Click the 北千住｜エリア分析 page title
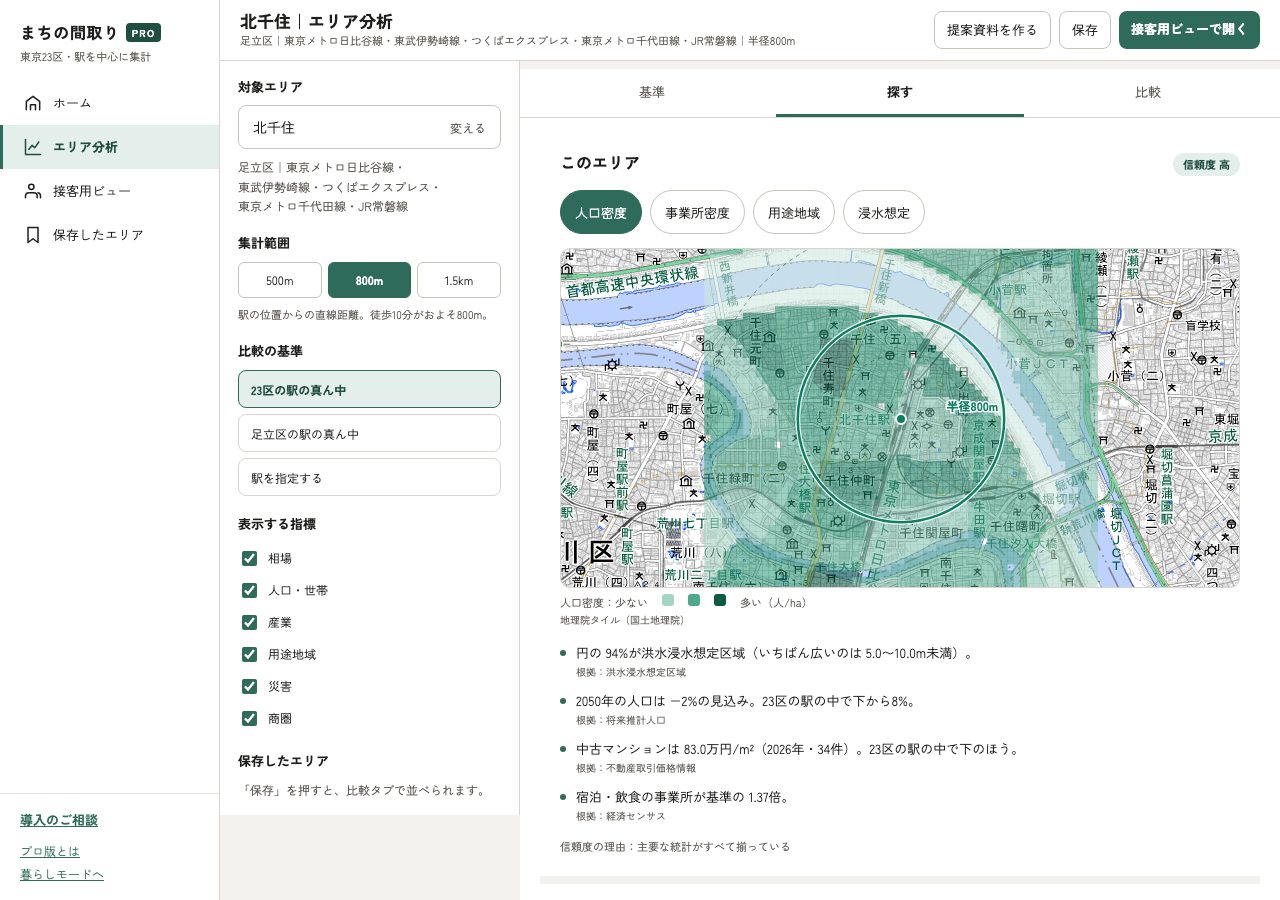This screenshot has height=900, width=1280. pyautogui.click(x=316, y=21)
